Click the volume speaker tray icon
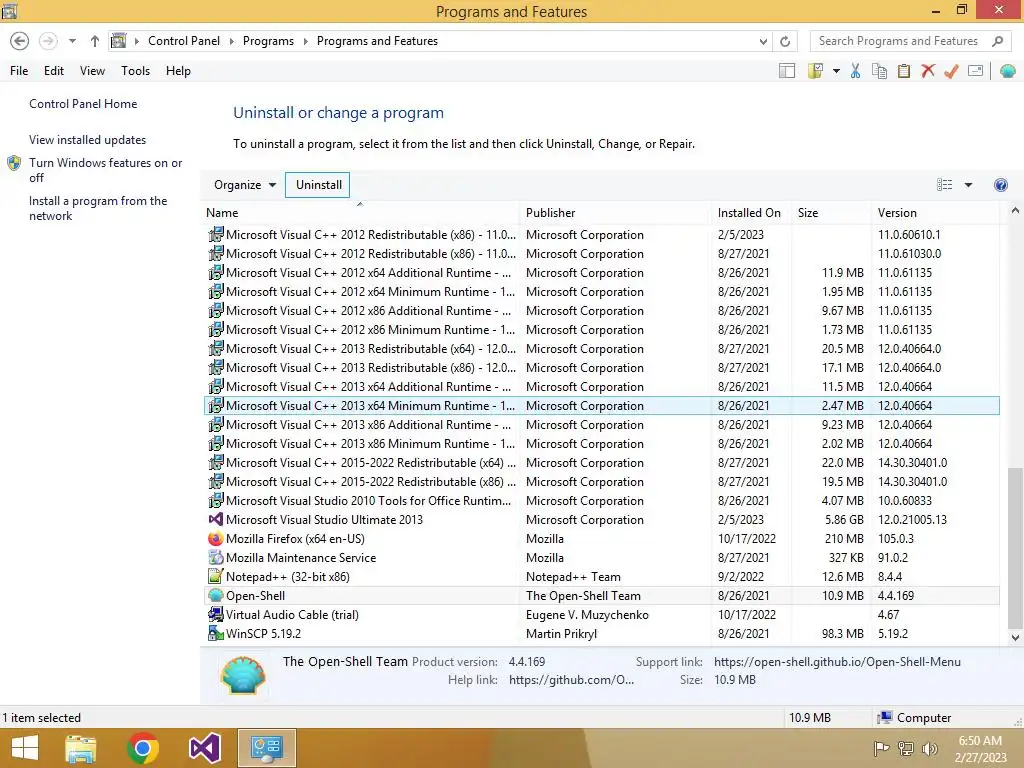The width and height of the screenshot is (1024, 768). coord(929,749)
